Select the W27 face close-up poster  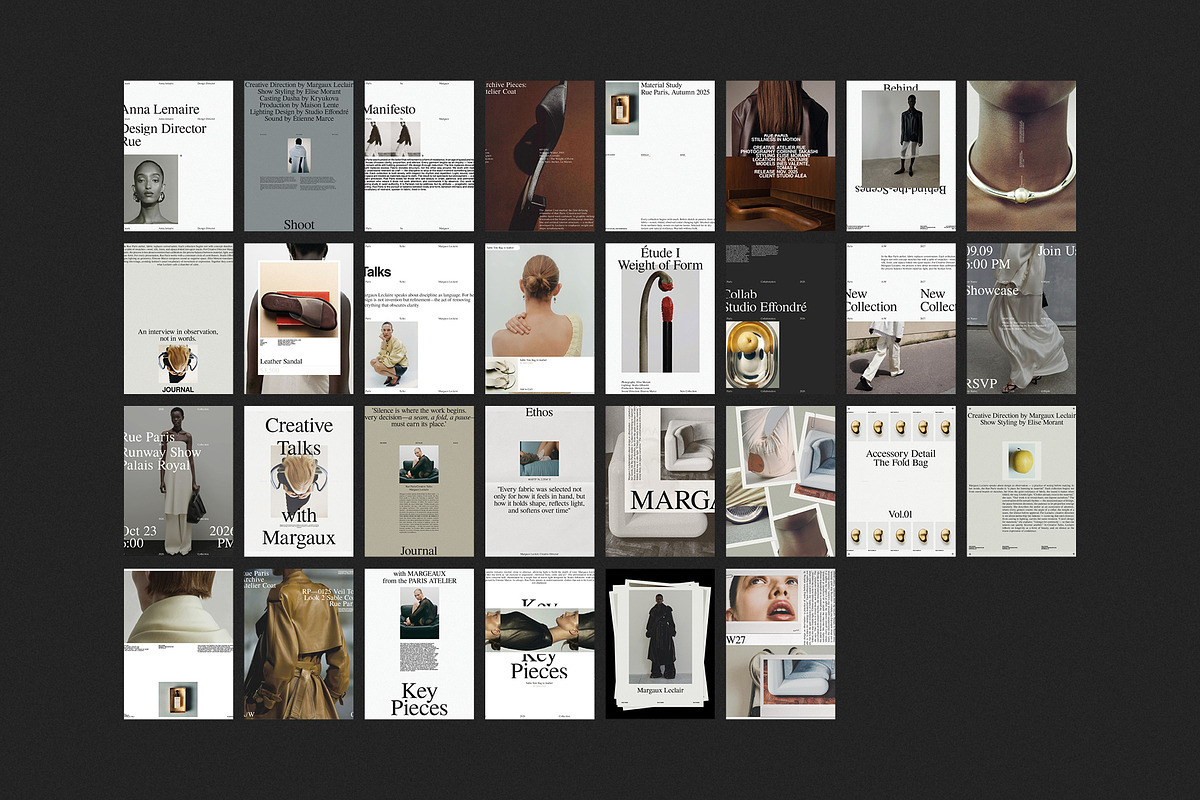(780, 644)
